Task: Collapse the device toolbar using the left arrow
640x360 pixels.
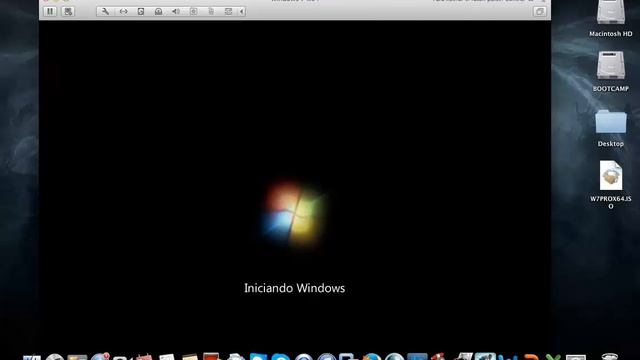Action: tap(242, 11)
